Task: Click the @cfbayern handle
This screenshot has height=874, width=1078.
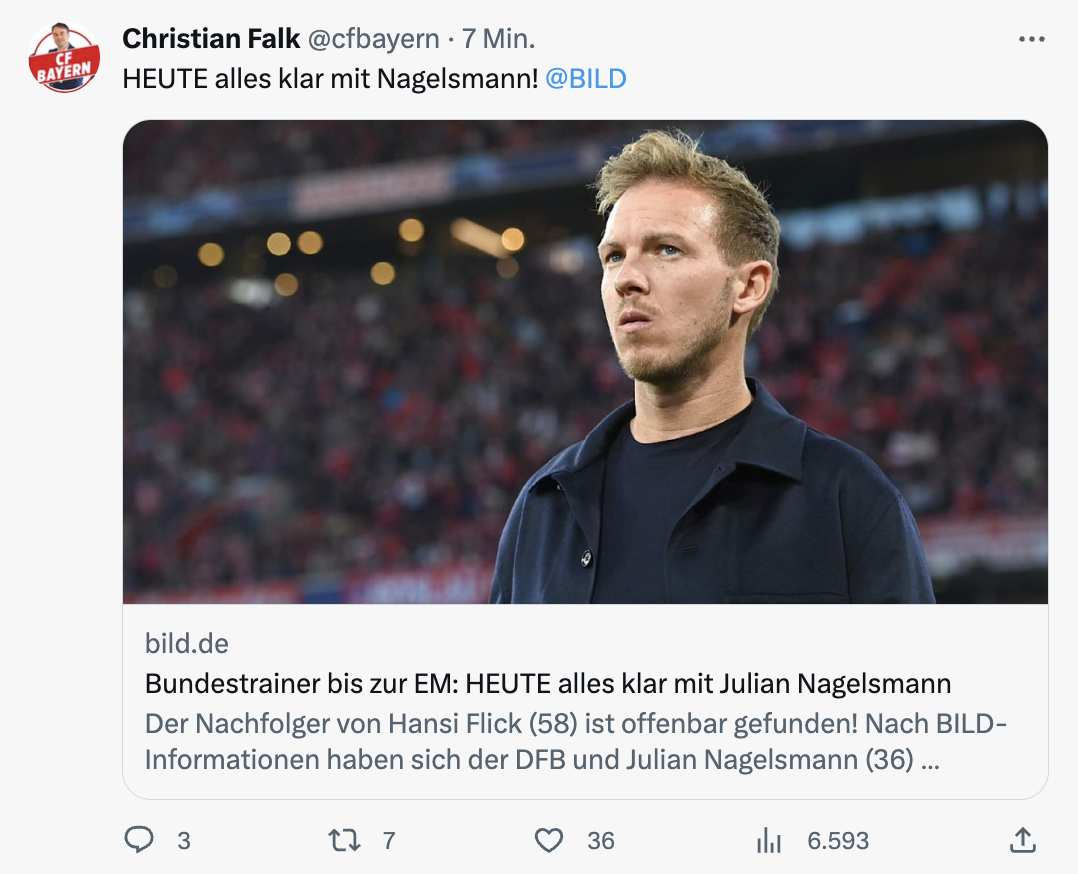Action: (373, 39)
